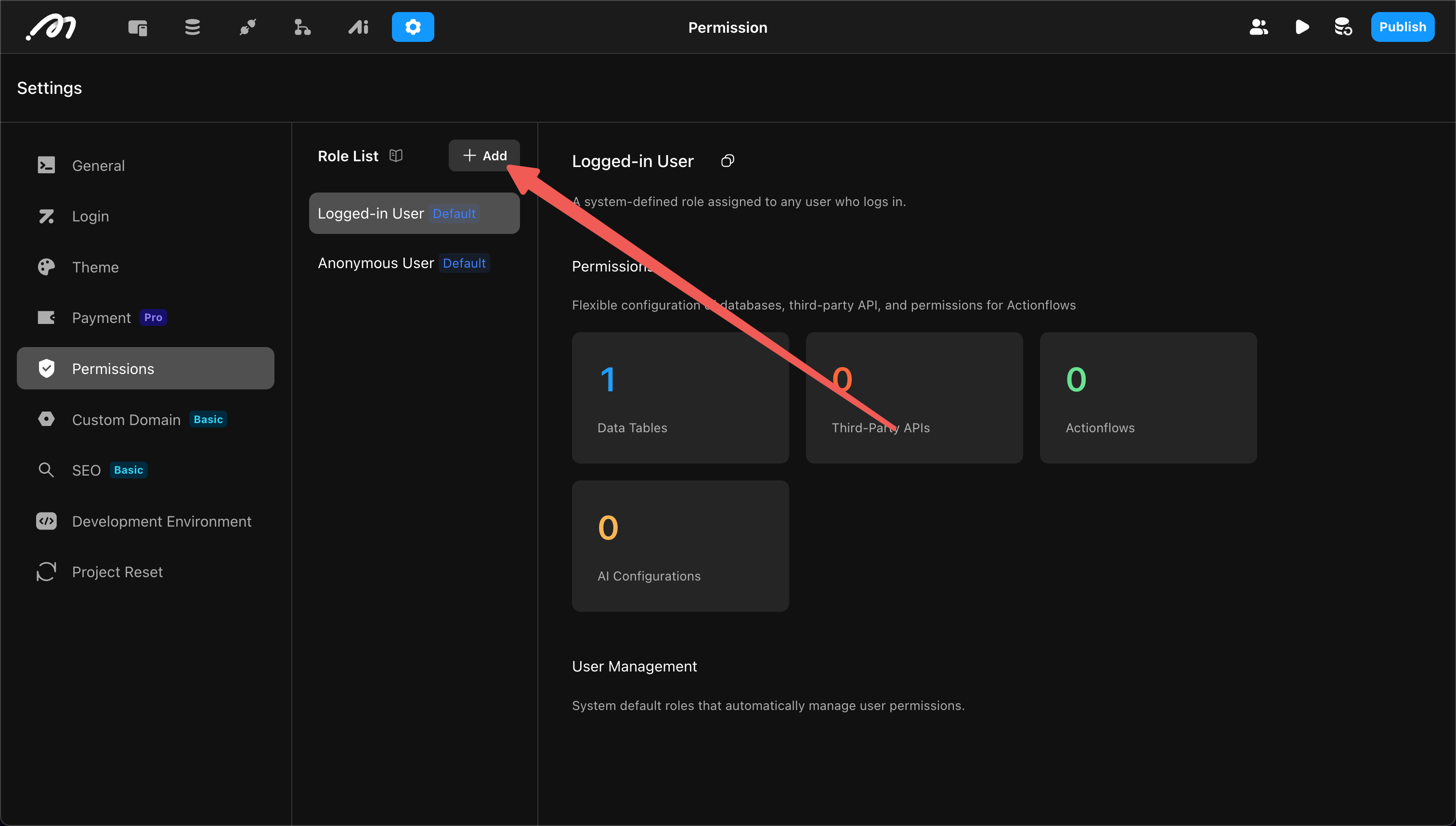Click the Logged-in User detail heading

(x=633, y=161)
